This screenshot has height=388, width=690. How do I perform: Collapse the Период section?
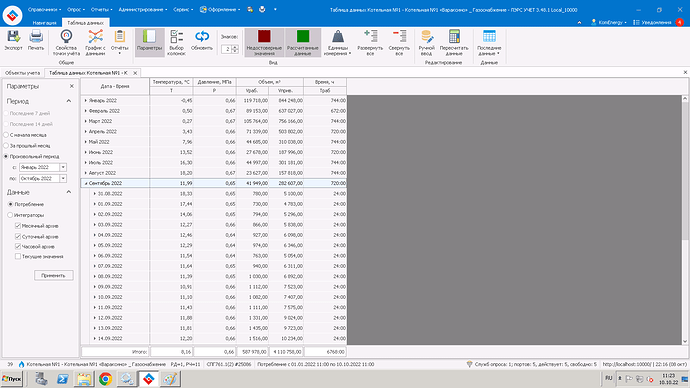point(69,101)
